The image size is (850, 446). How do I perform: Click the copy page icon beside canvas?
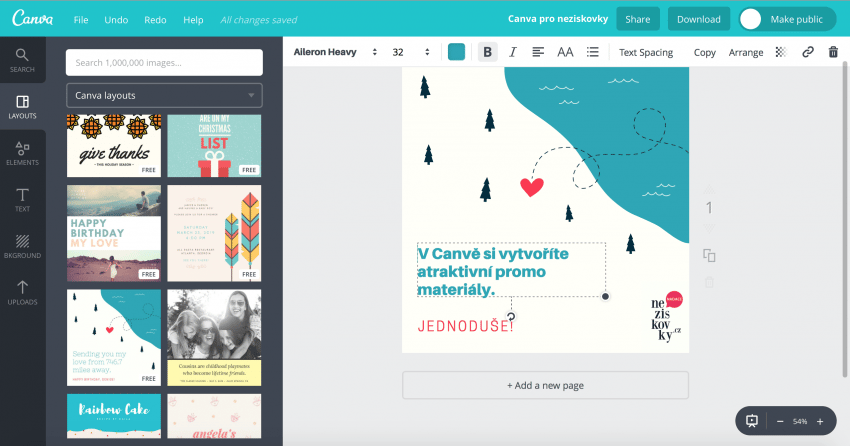pos(709,255)
